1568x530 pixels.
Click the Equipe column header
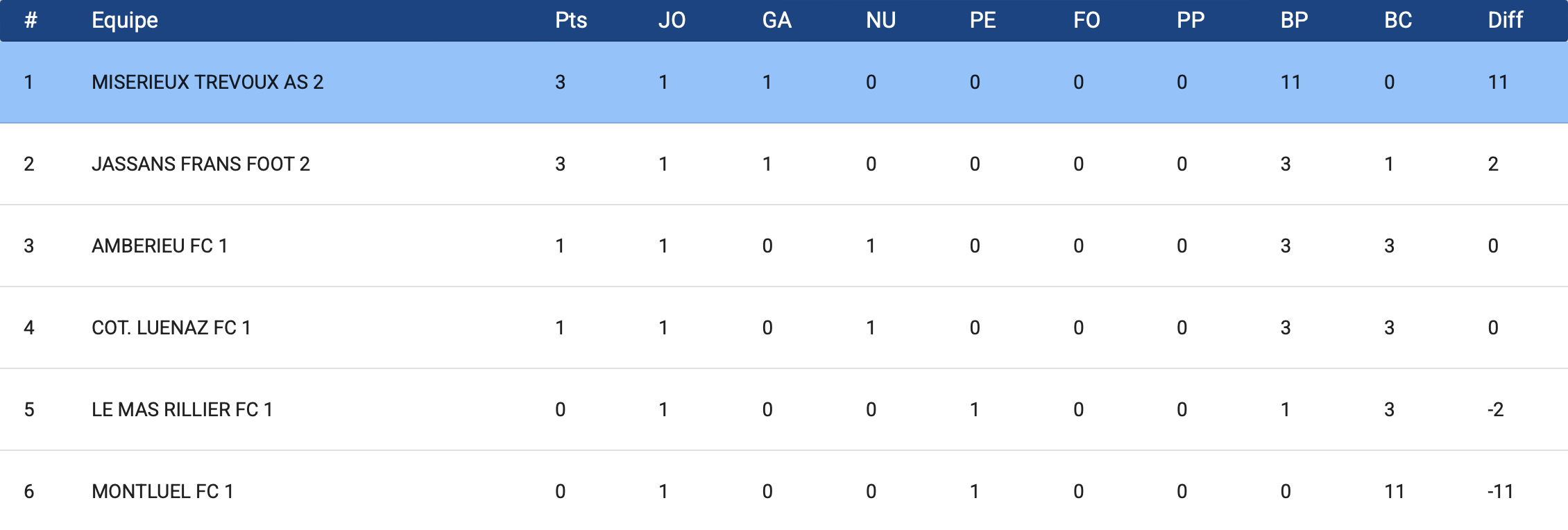tap(125, 20)
